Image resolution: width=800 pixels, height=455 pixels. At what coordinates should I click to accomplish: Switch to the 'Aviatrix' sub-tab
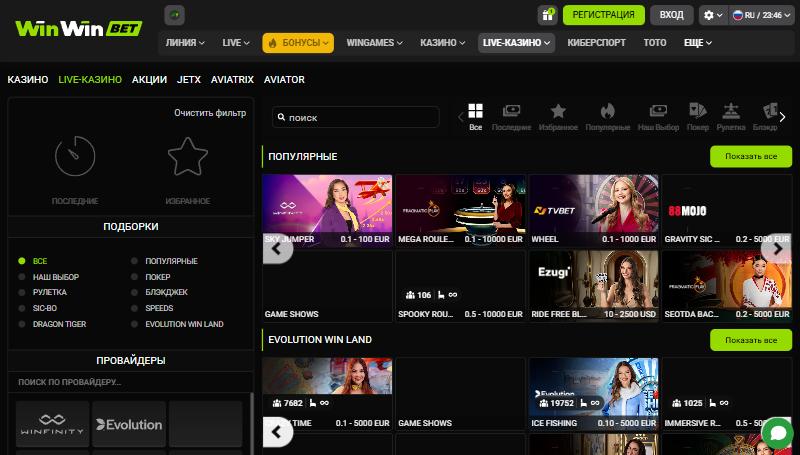click(x=232, y=80)
